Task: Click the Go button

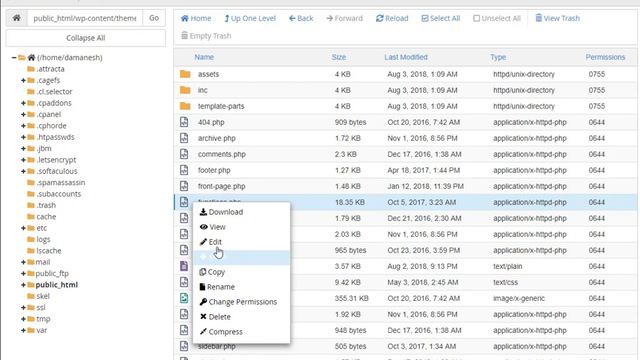Action: point(154,18)
